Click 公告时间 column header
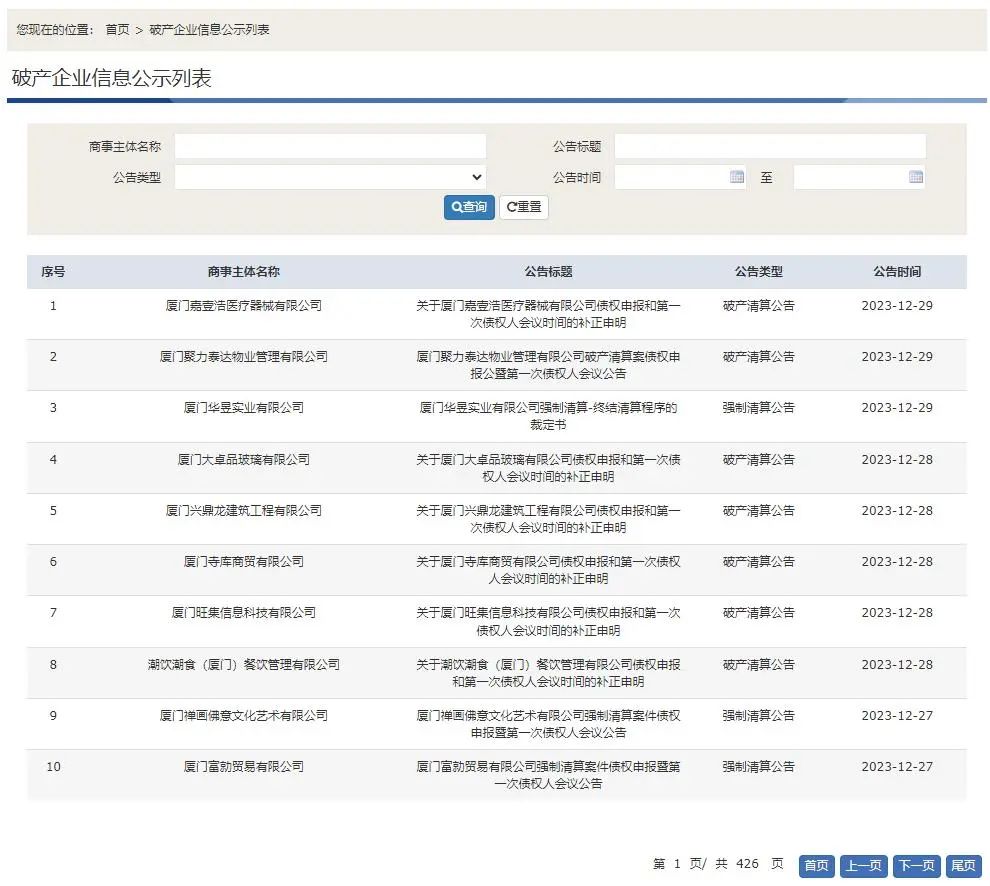 coord(897,272)
